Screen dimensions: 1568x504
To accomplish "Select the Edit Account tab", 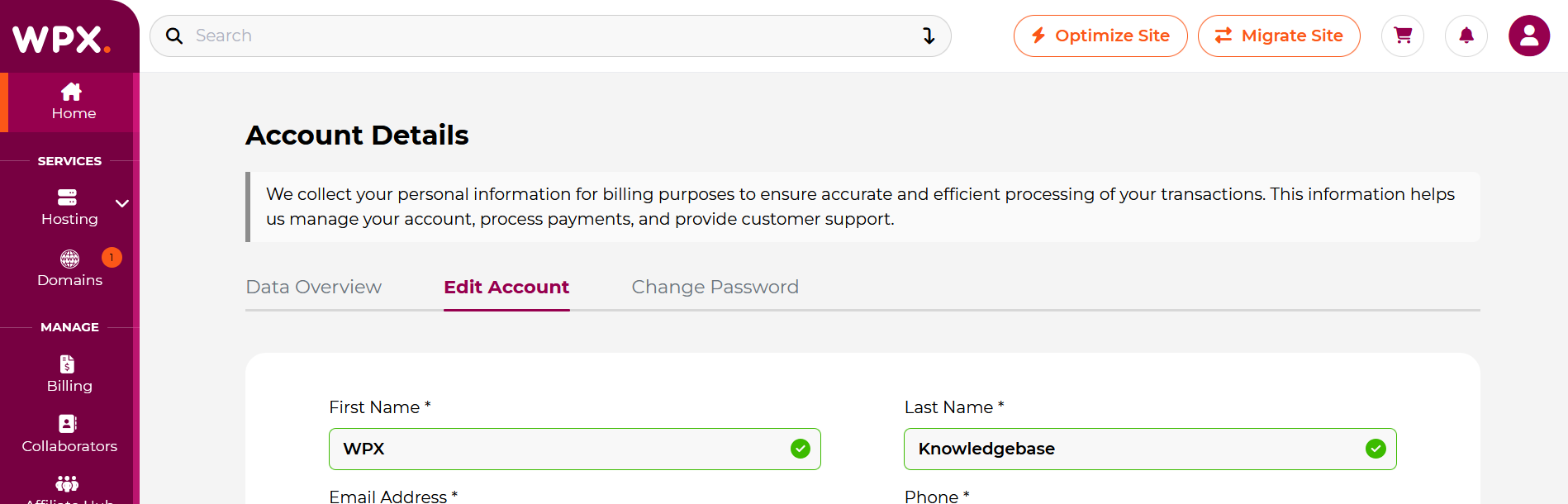I will 506,287.
